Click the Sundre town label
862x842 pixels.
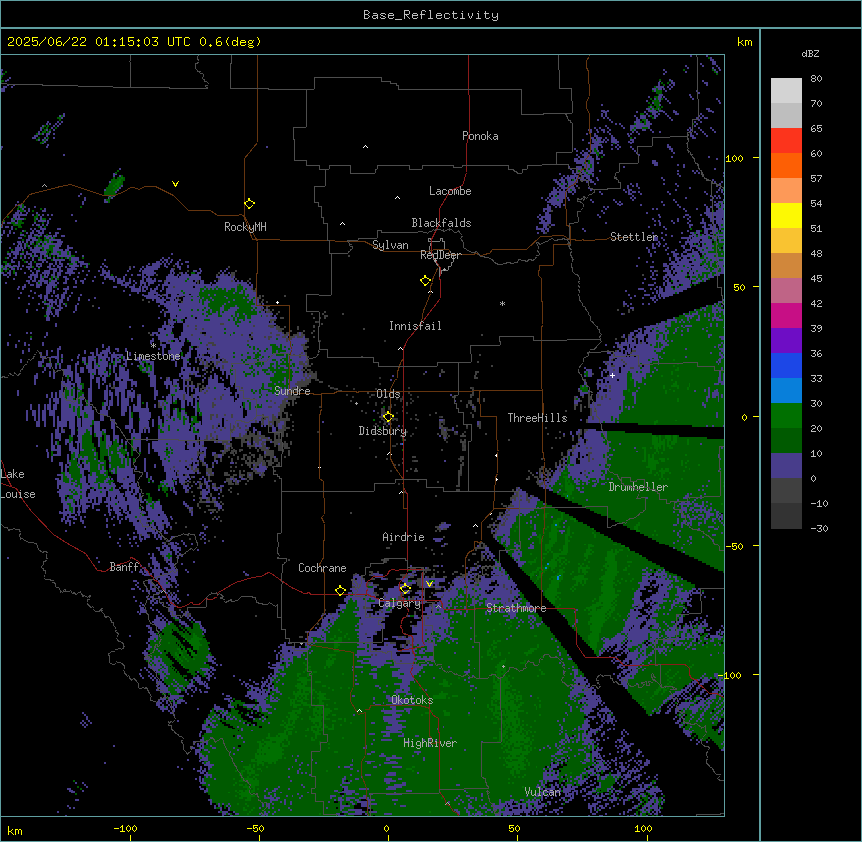tap(292, 391)
